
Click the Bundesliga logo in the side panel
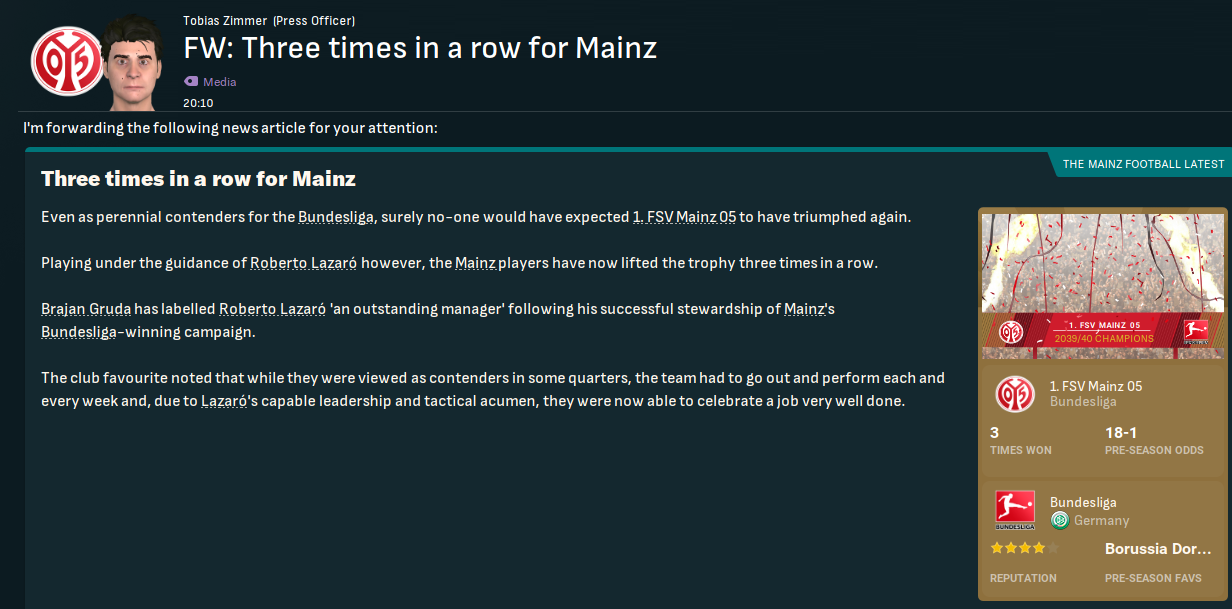(x=1015, y=510)
